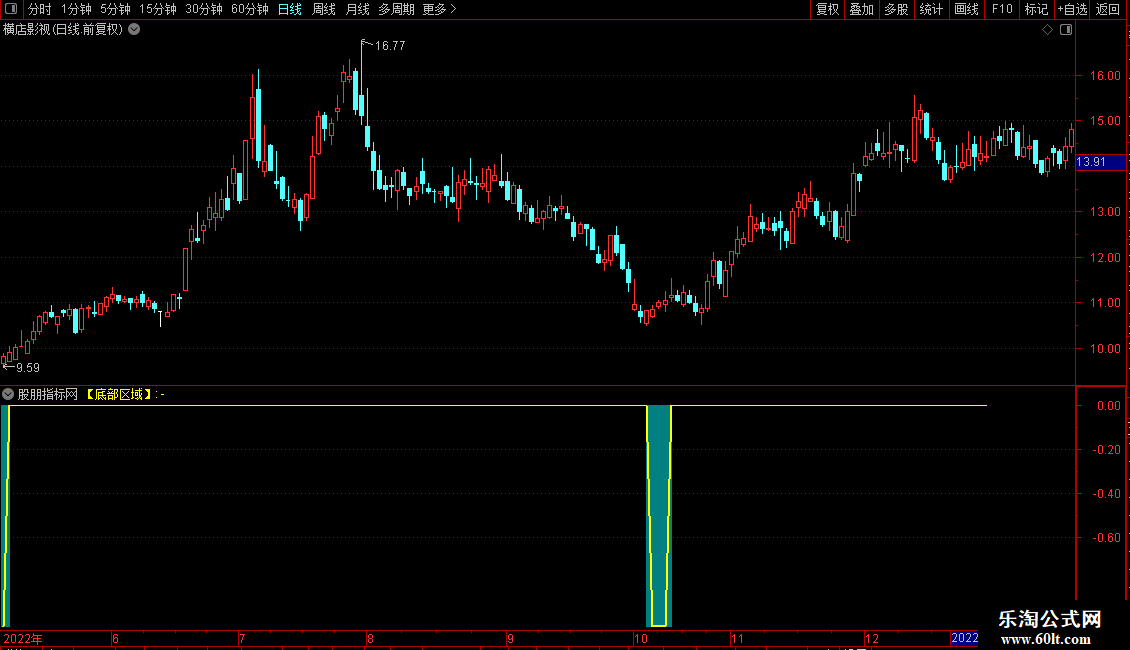This screenshot has width=1130, height=650.
Task: Click the 2022年 date axis label
Action: point(23,638)
